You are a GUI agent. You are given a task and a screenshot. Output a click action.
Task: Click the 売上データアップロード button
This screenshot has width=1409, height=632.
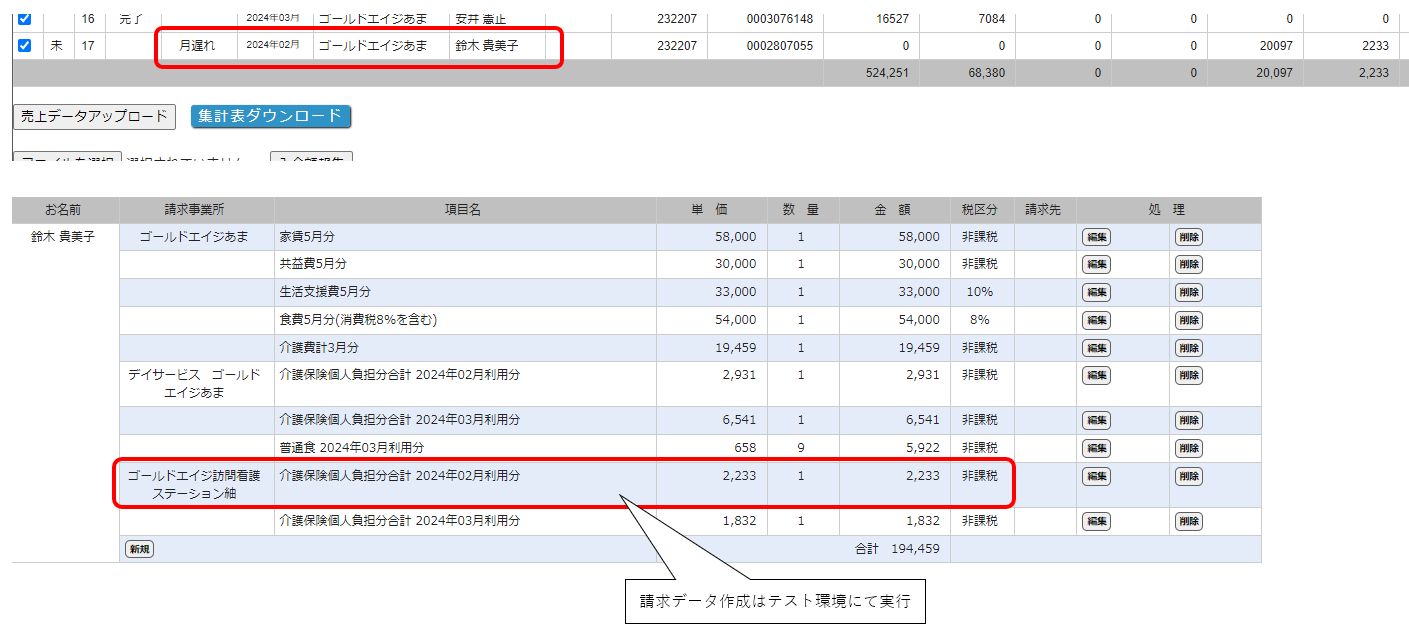coord(95,116)
